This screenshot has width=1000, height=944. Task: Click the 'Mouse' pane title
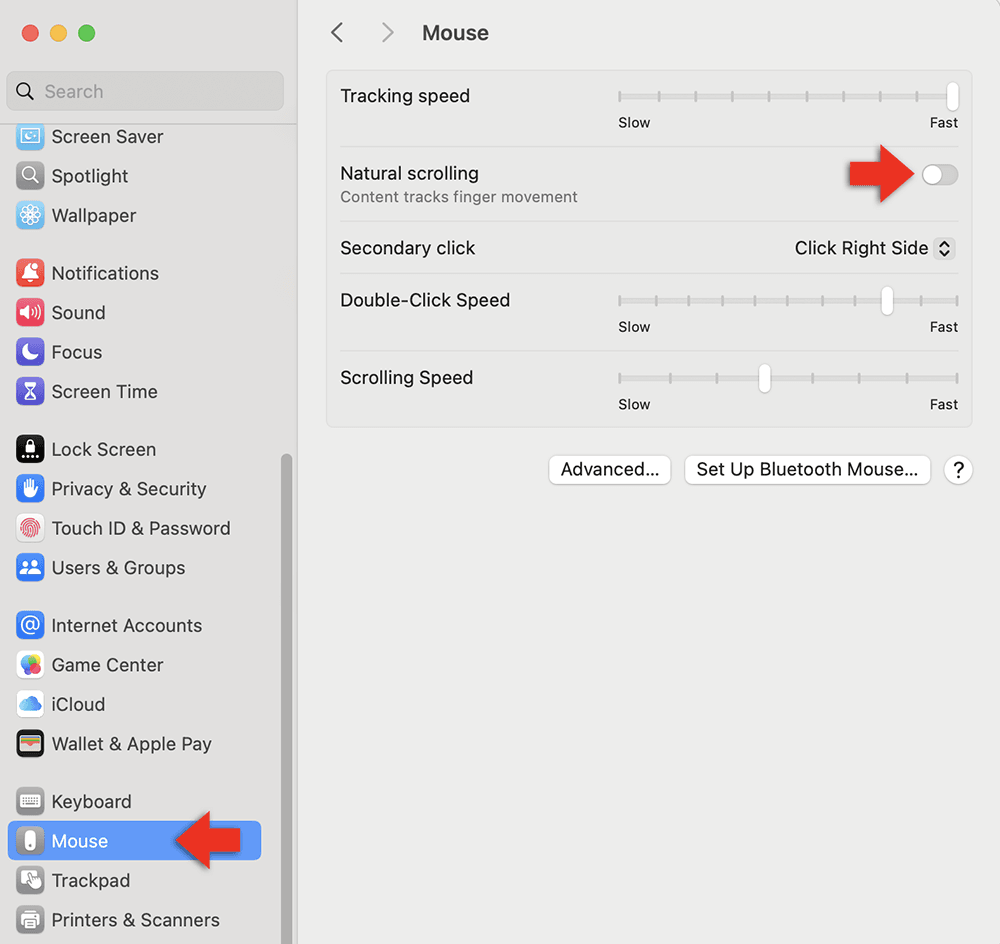455,33
